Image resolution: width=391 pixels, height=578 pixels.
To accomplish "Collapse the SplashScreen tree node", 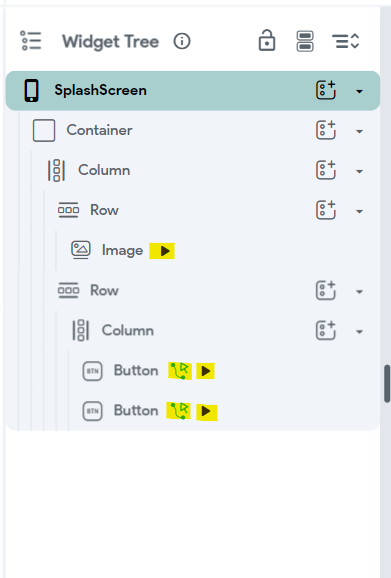I will (359, 91).
